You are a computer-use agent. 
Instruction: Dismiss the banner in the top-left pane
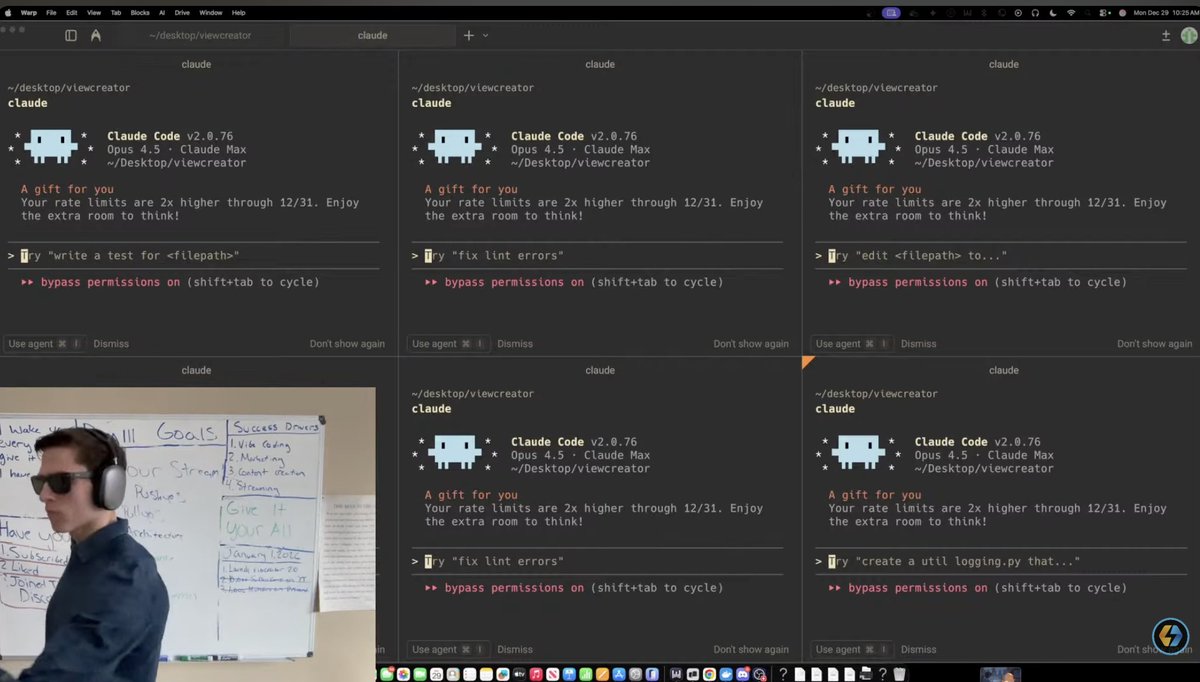coord(111,343)
